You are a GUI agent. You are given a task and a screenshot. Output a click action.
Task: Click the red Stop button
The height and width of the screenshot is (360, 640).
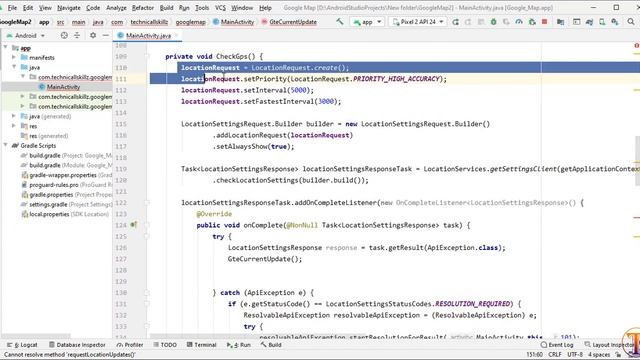tap(544, 22)
